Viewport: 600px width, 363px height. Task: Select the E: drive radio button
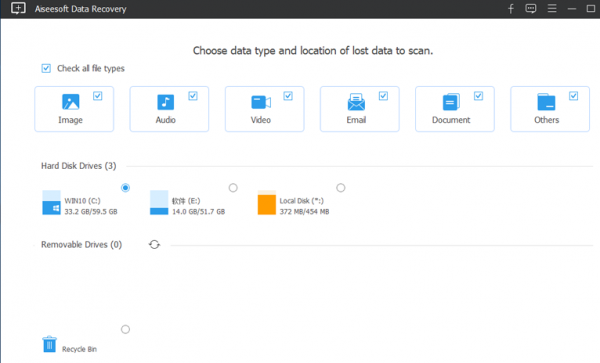(233, 188)
